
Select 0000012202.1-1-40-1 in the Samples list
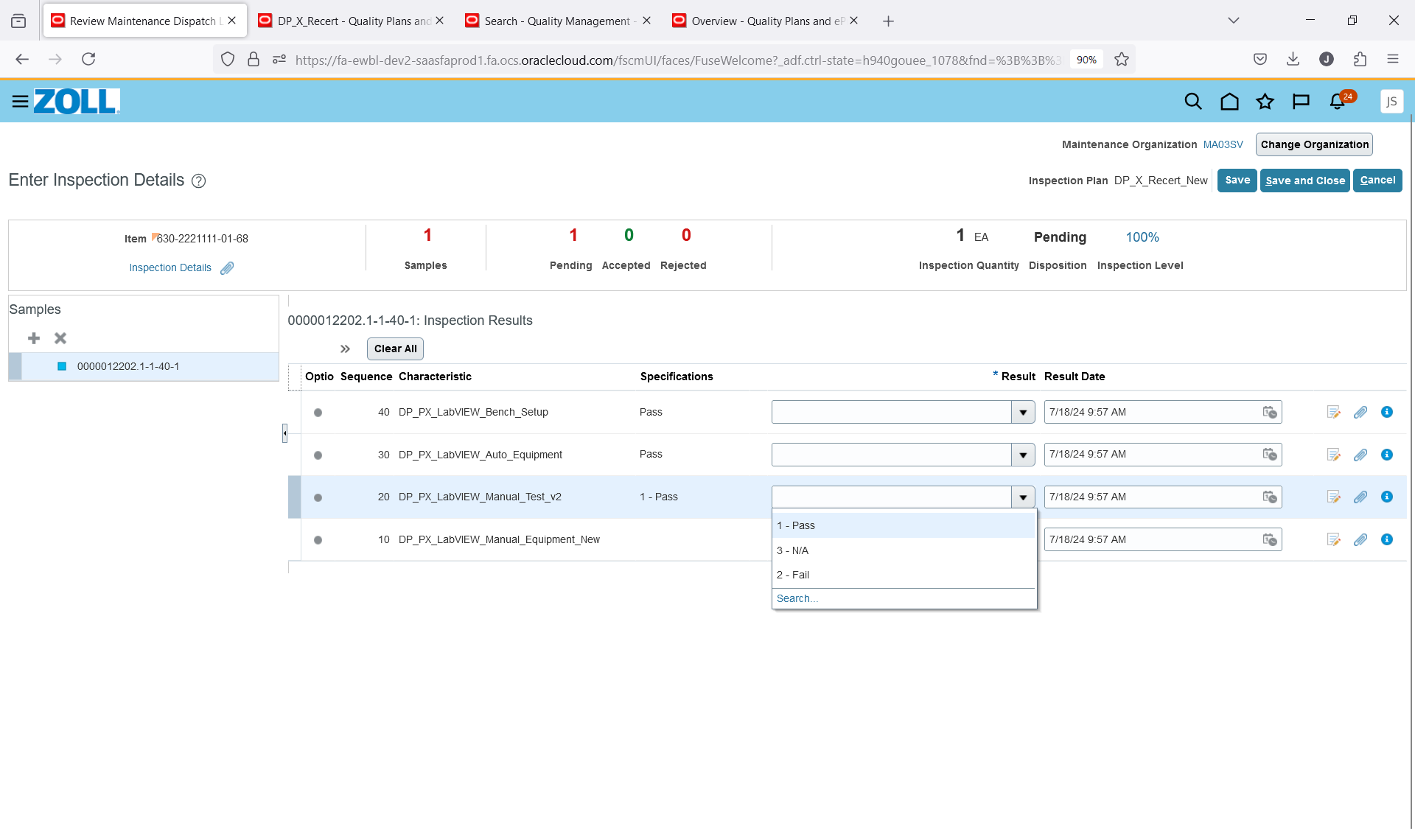pos(128,366)
